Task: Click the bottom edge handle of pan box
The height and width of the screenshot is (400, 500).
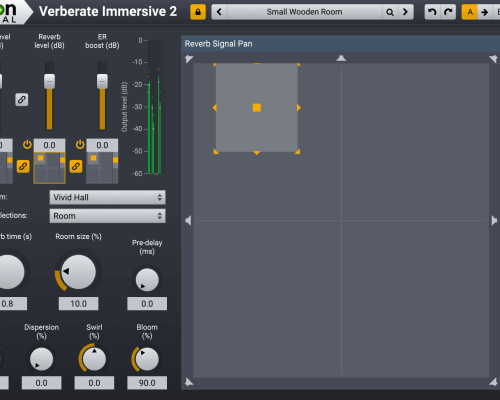Action: (257, 153)
